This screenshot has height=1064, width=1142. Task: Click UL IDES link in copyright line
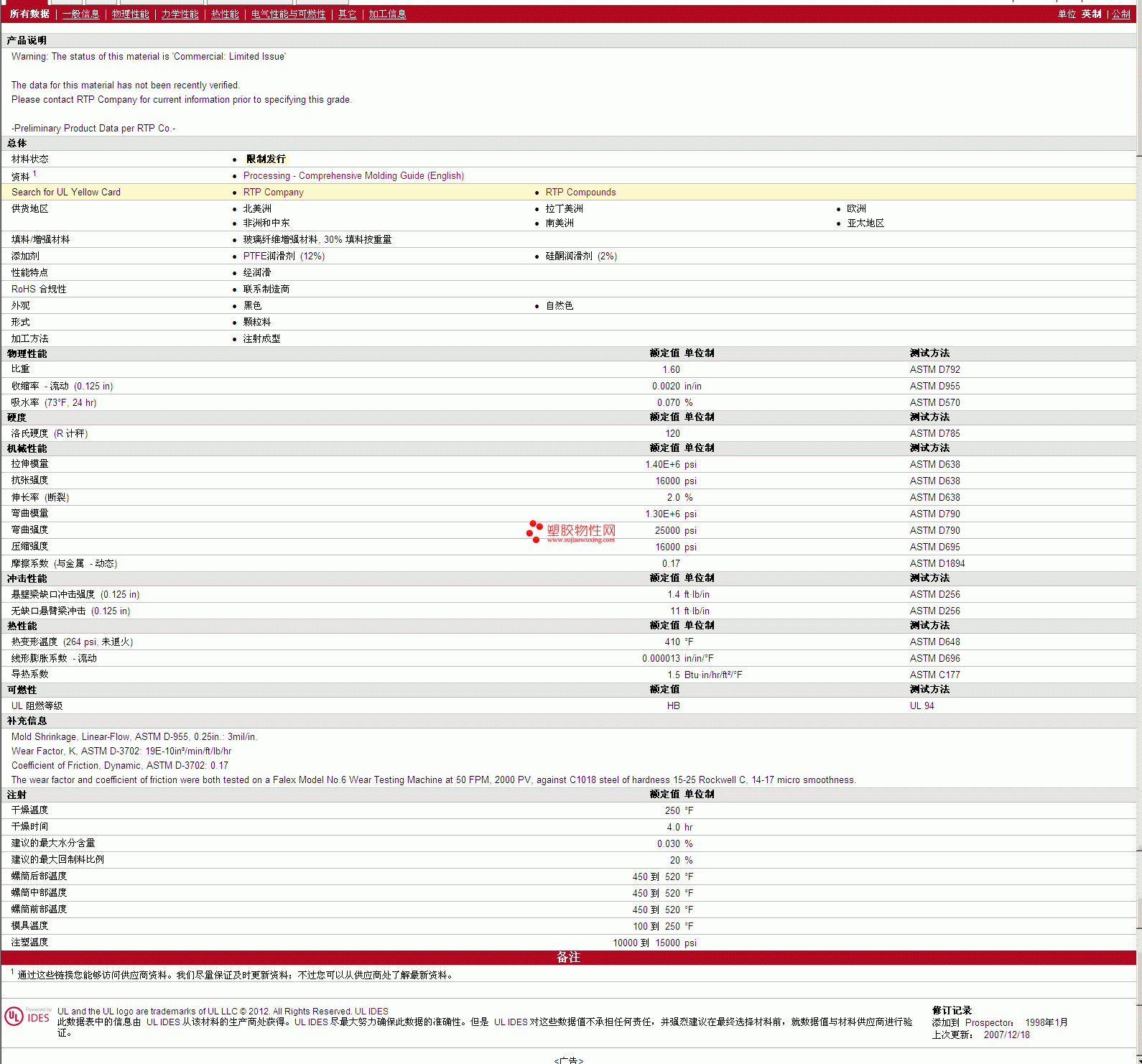(x=371, y=1012)
